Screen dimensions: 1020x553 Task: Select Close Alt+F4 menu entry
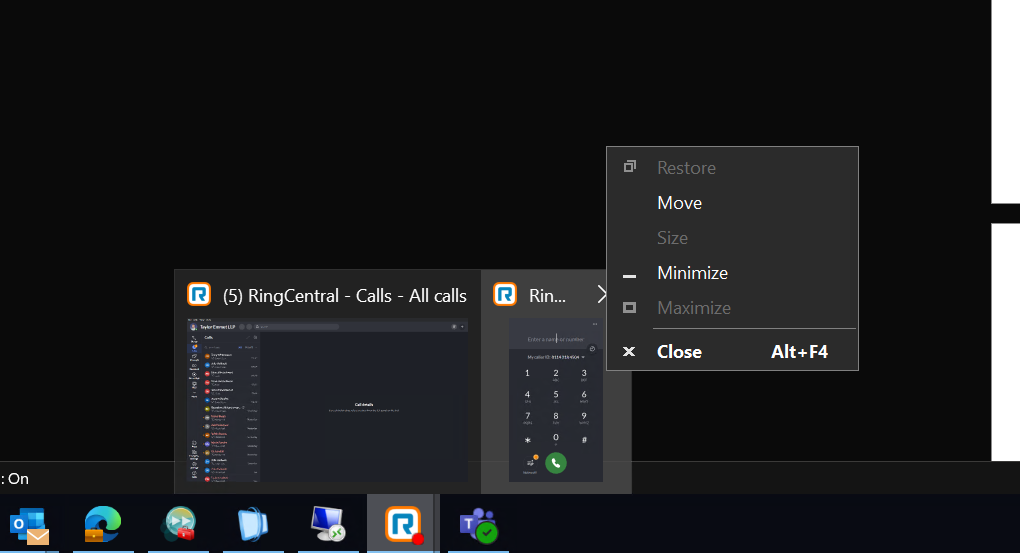coord(732,352)
